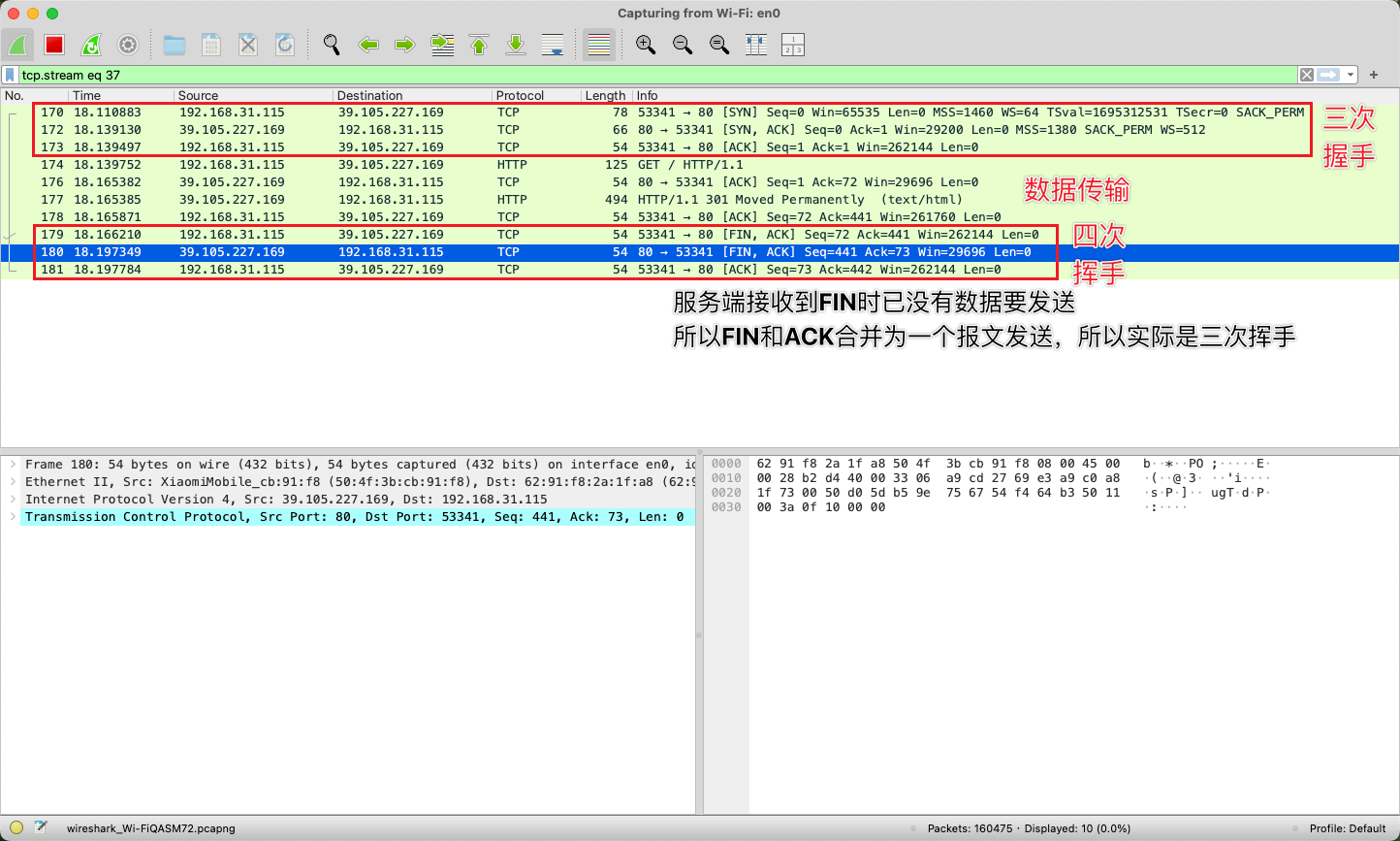Sort by the No. column header
This screenshot has width=1400, height=841.
click(35, 95)
